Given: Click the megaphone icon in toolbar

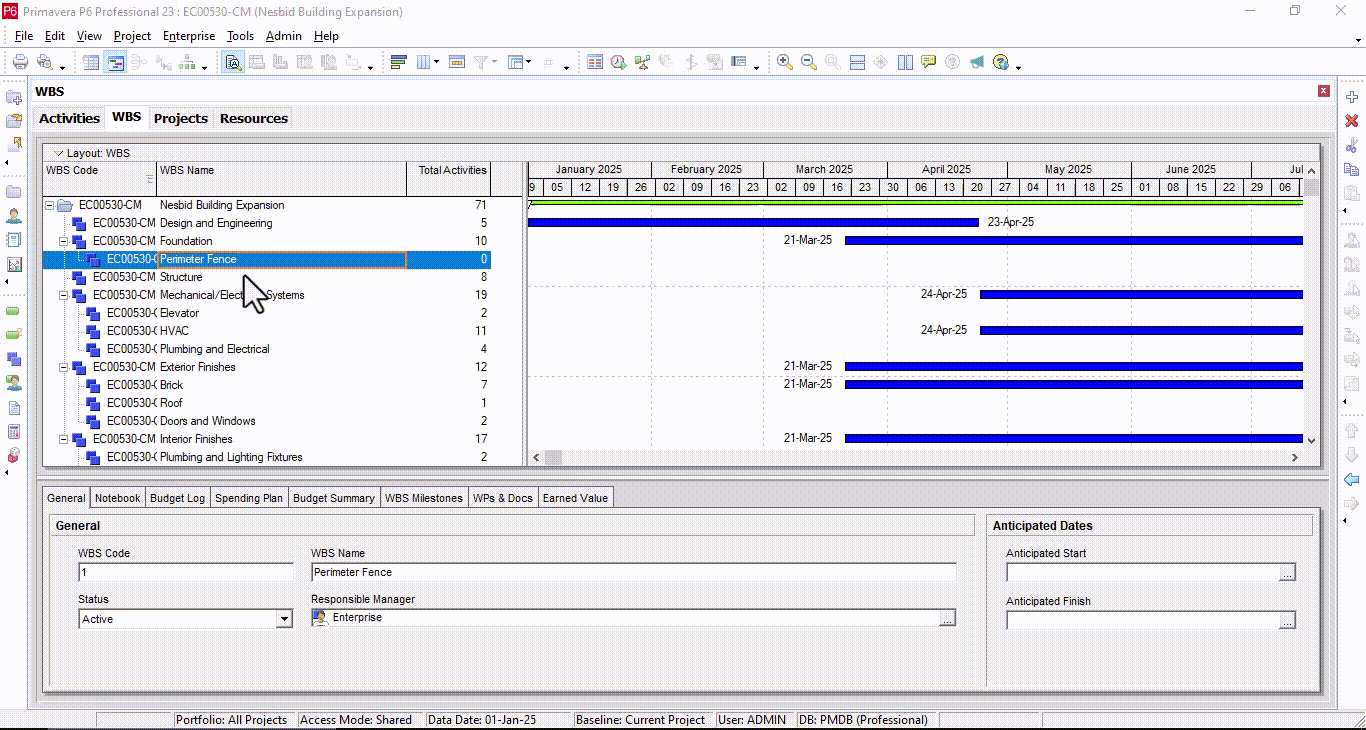Looking at the screenshot, I should pos(977,62).
